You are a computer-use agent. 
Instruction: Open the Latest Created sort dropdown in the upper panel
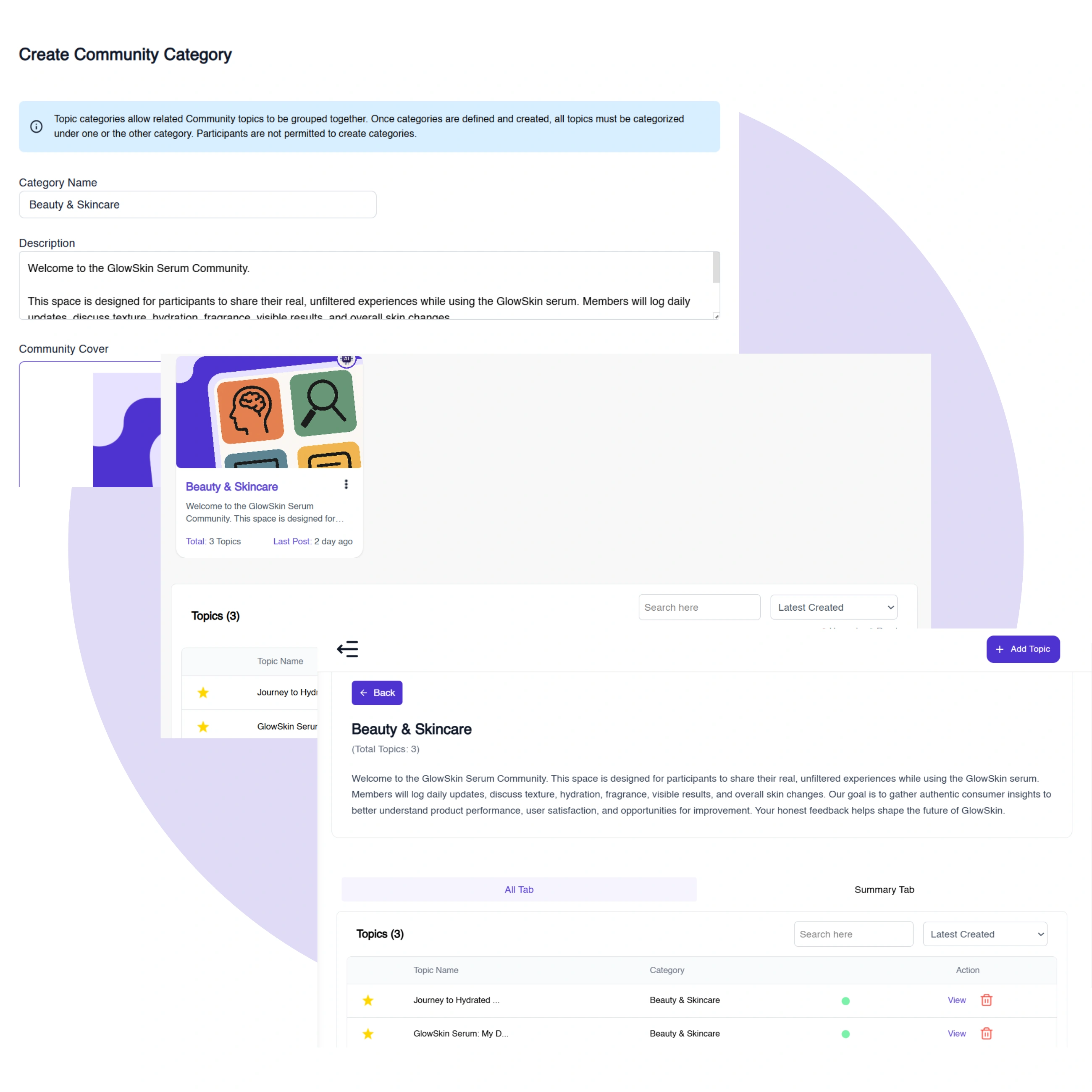click(x=834, y=607)
